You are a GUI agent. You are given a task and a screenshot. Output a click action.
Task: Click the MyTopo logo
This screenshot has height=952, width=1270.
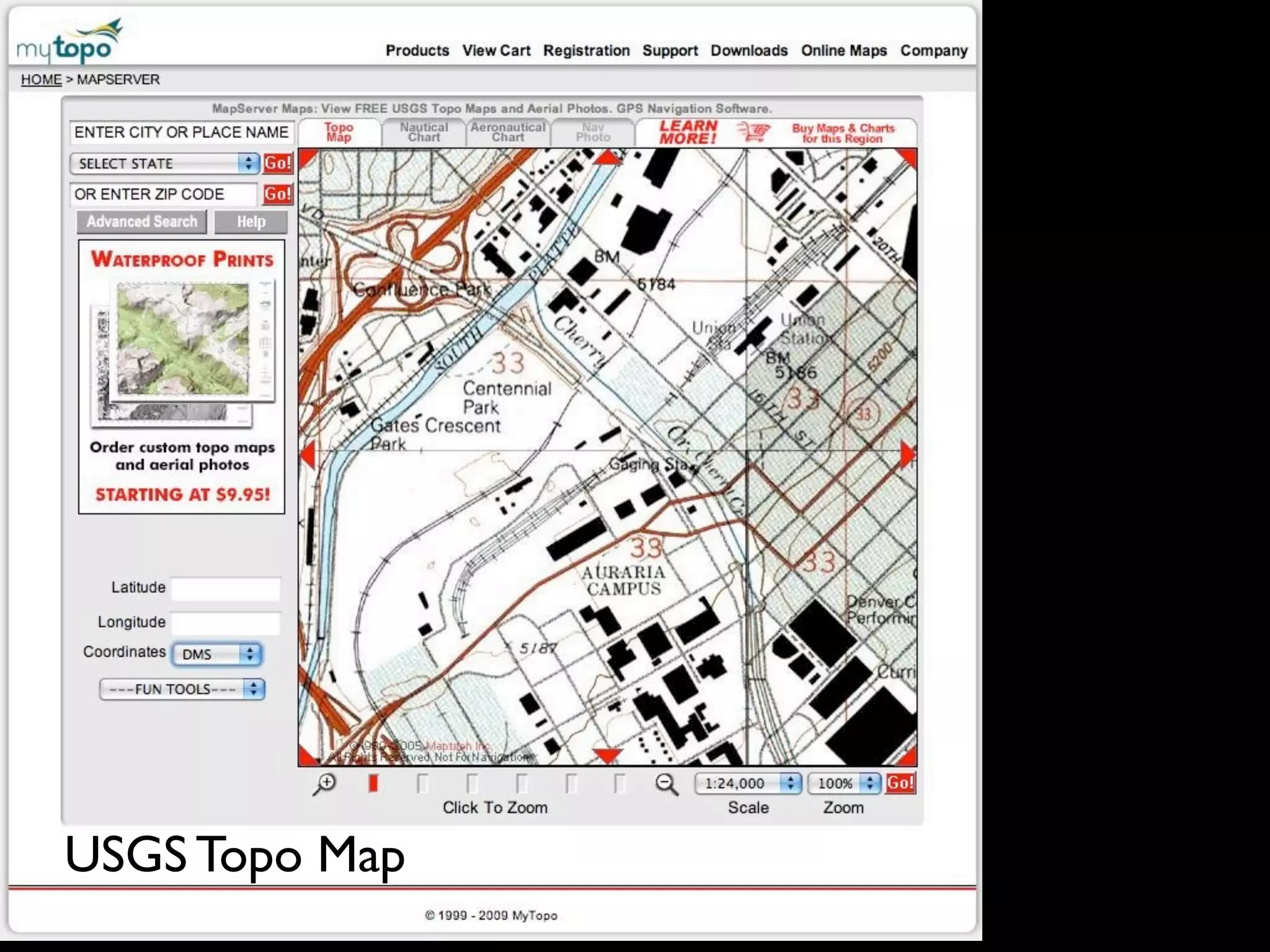click(x=69, y=42)
